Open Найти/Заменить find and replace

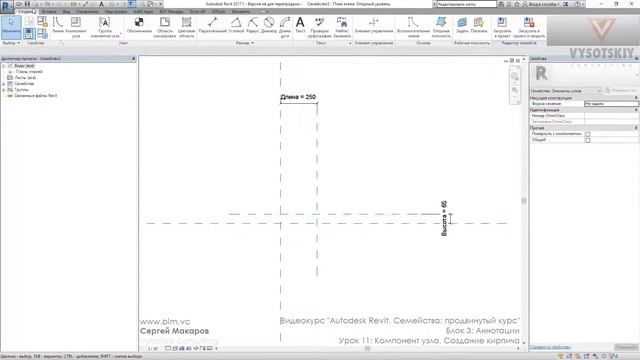[x=342, y=27]
